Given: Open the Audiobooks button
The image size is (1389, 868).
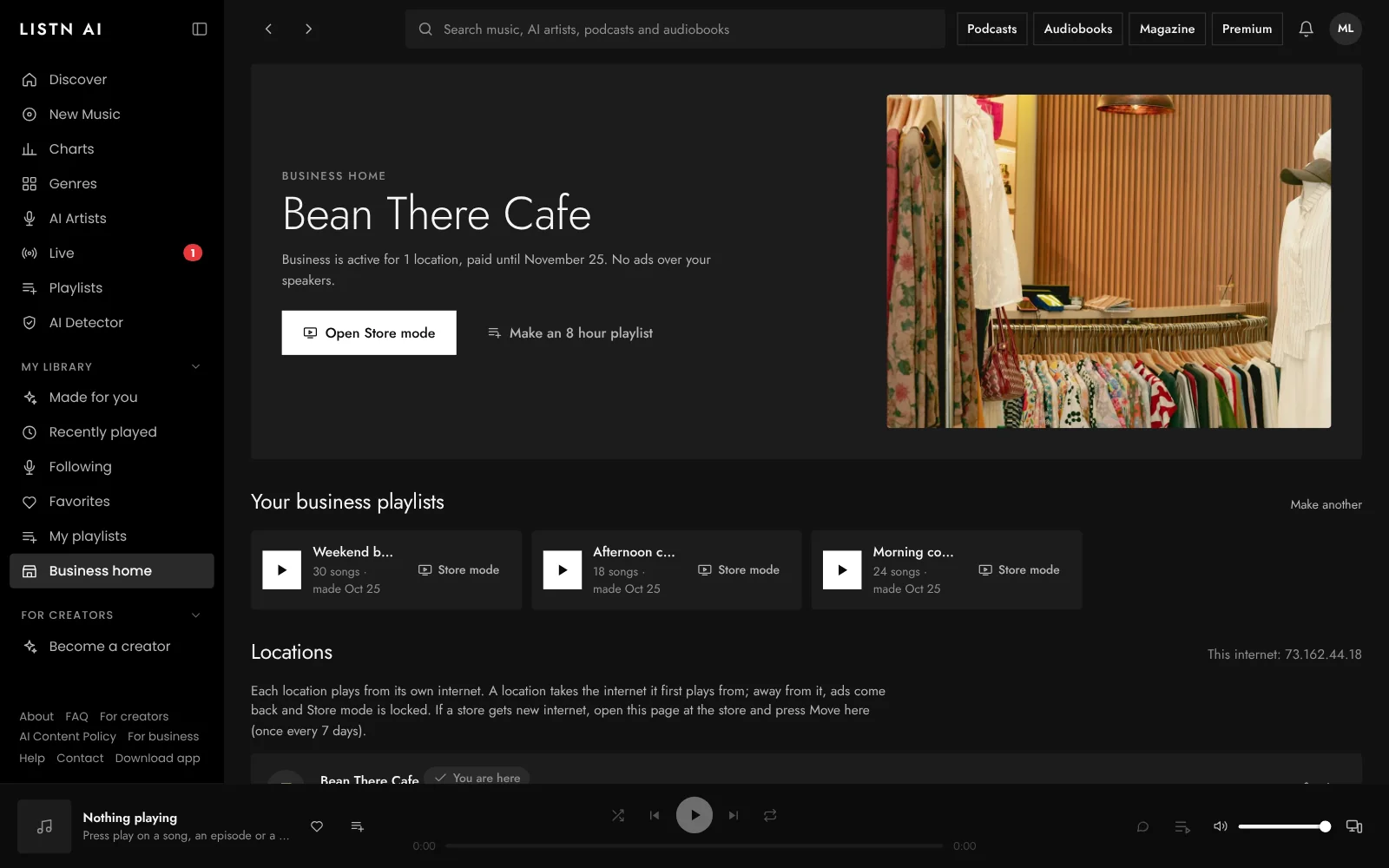Looking at the screenshot, I should click(x=1077, y=29).
